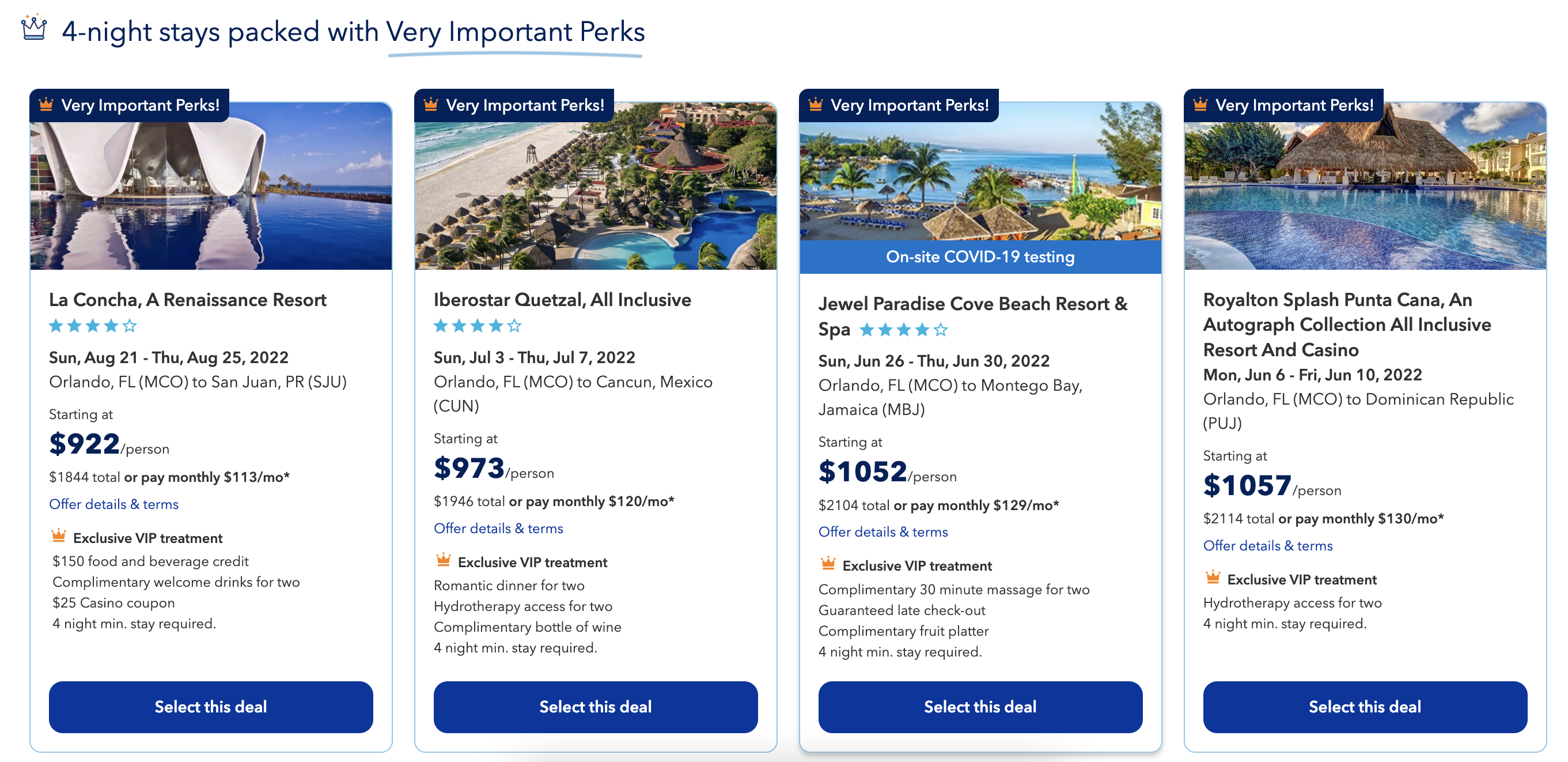Click the orange crown next to Royalton VIP treatment
This screenshot has height=762, width=1568.
tap(1213, 577)
